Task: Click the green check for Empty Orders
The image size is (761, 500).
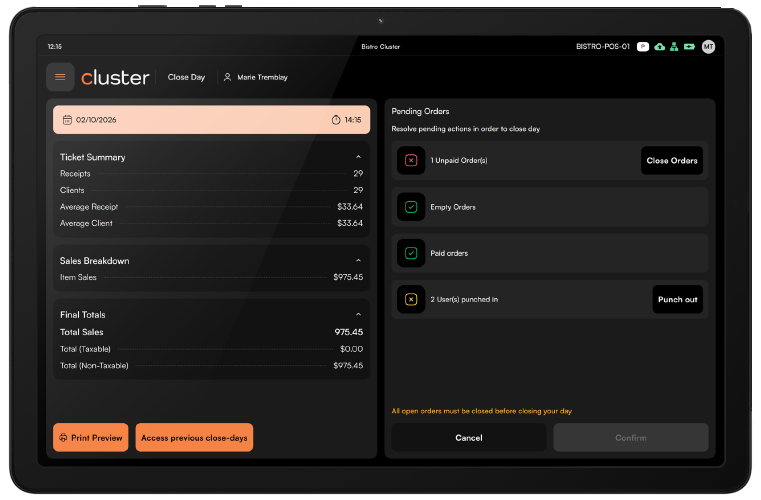Action: point(411,207)
